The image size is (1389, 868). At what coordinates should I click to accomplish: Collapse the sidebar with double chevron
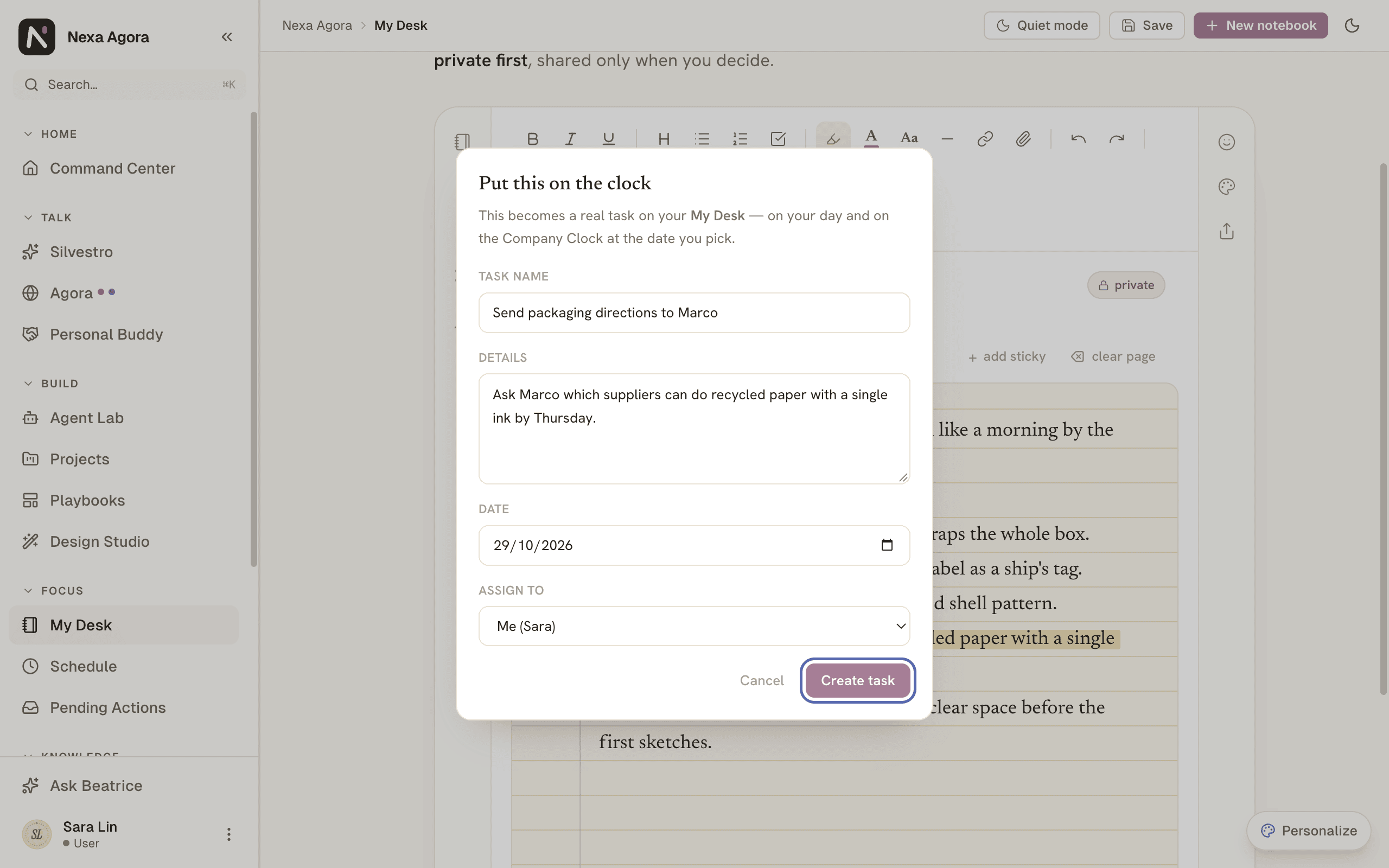click(x=227, y=37)
